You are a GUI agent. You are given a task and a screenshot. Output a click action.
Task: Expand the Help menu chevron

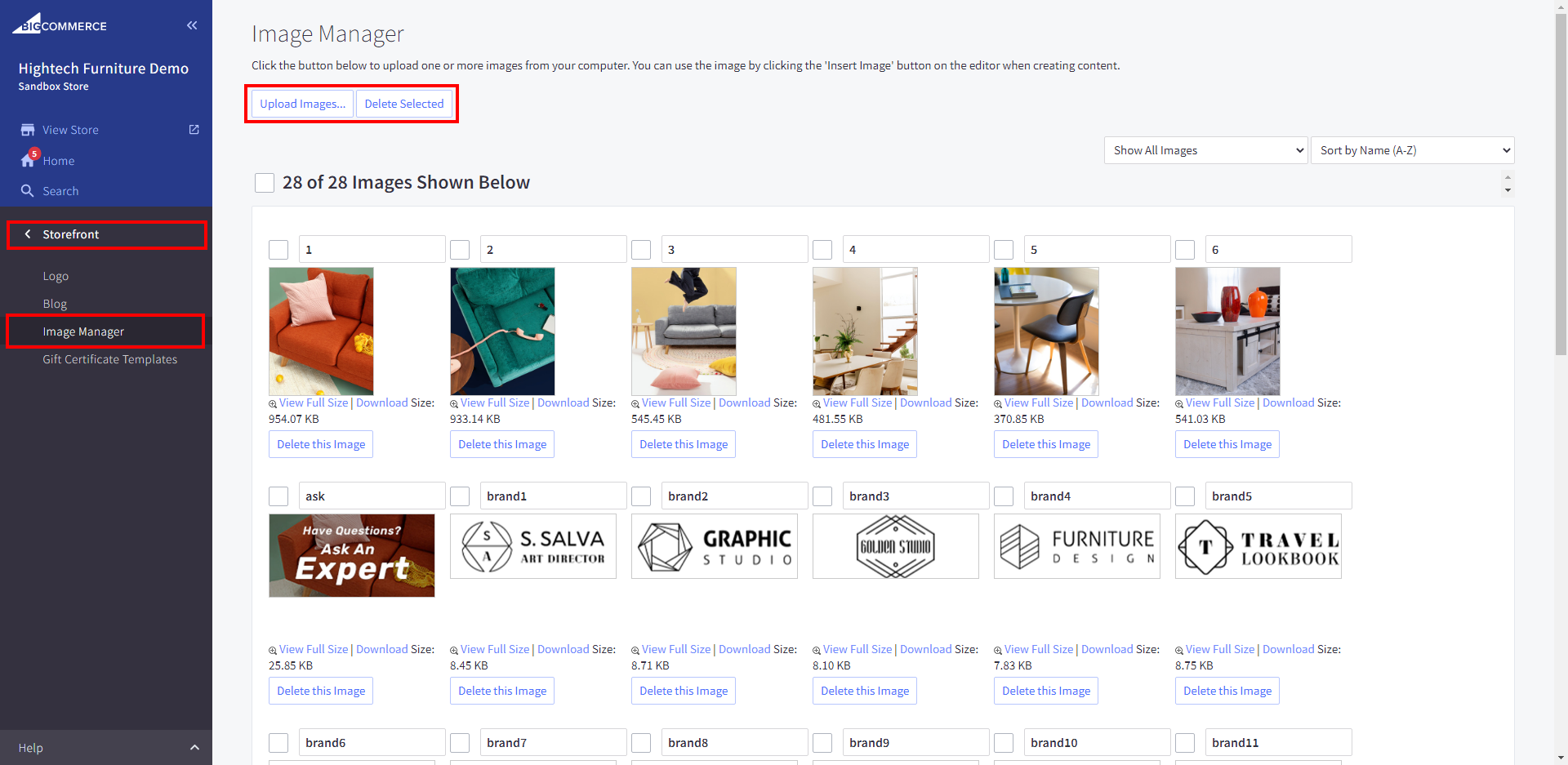point(194,748)
